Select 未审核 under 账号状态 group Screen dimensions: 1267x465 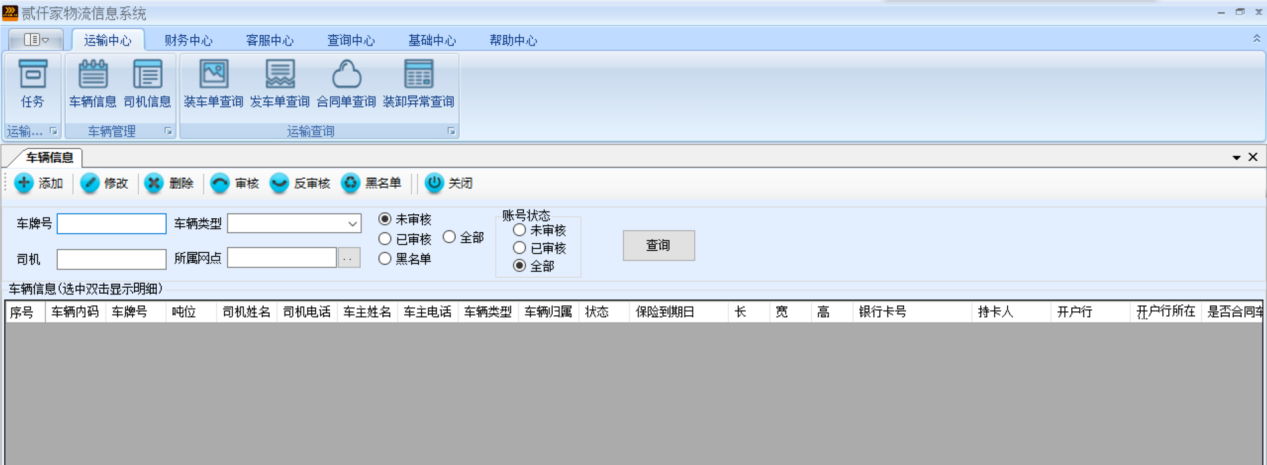[x=519, y=230]
